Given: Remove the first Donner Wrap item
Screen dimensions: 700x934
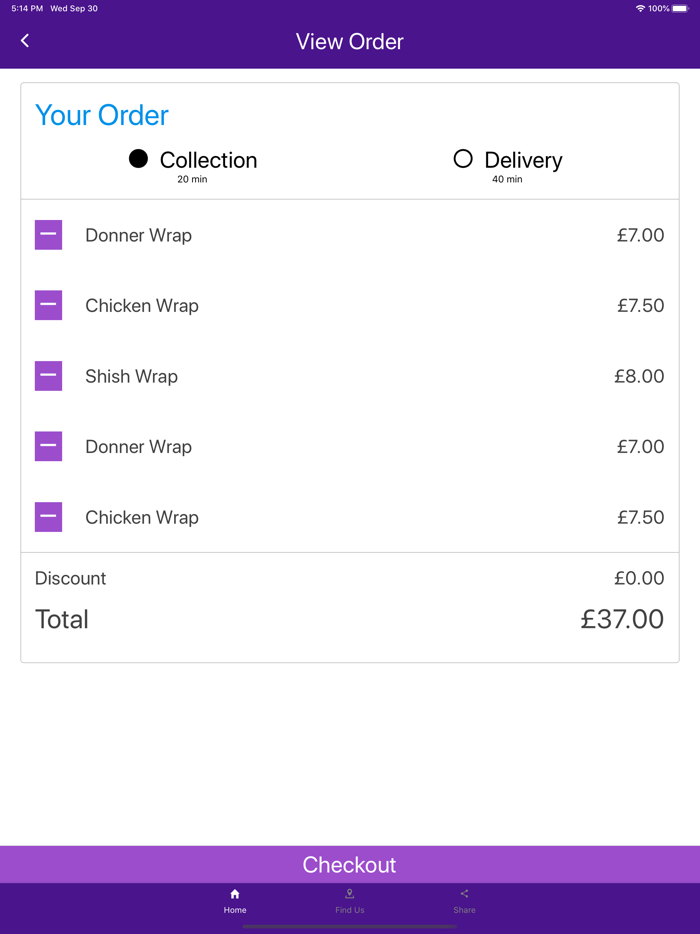Looking at the screenshot, I should coord(48,235).
